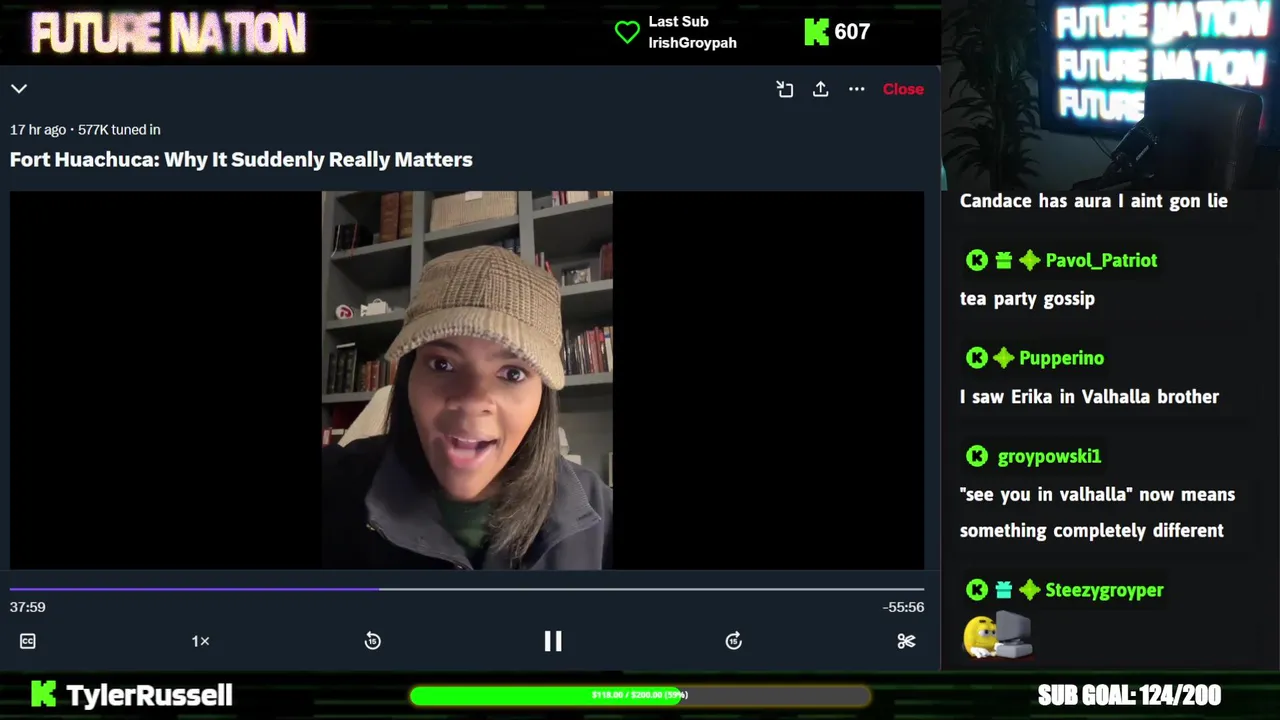
Task: Click the remaining time -55:56
Action: pos(903,607)
